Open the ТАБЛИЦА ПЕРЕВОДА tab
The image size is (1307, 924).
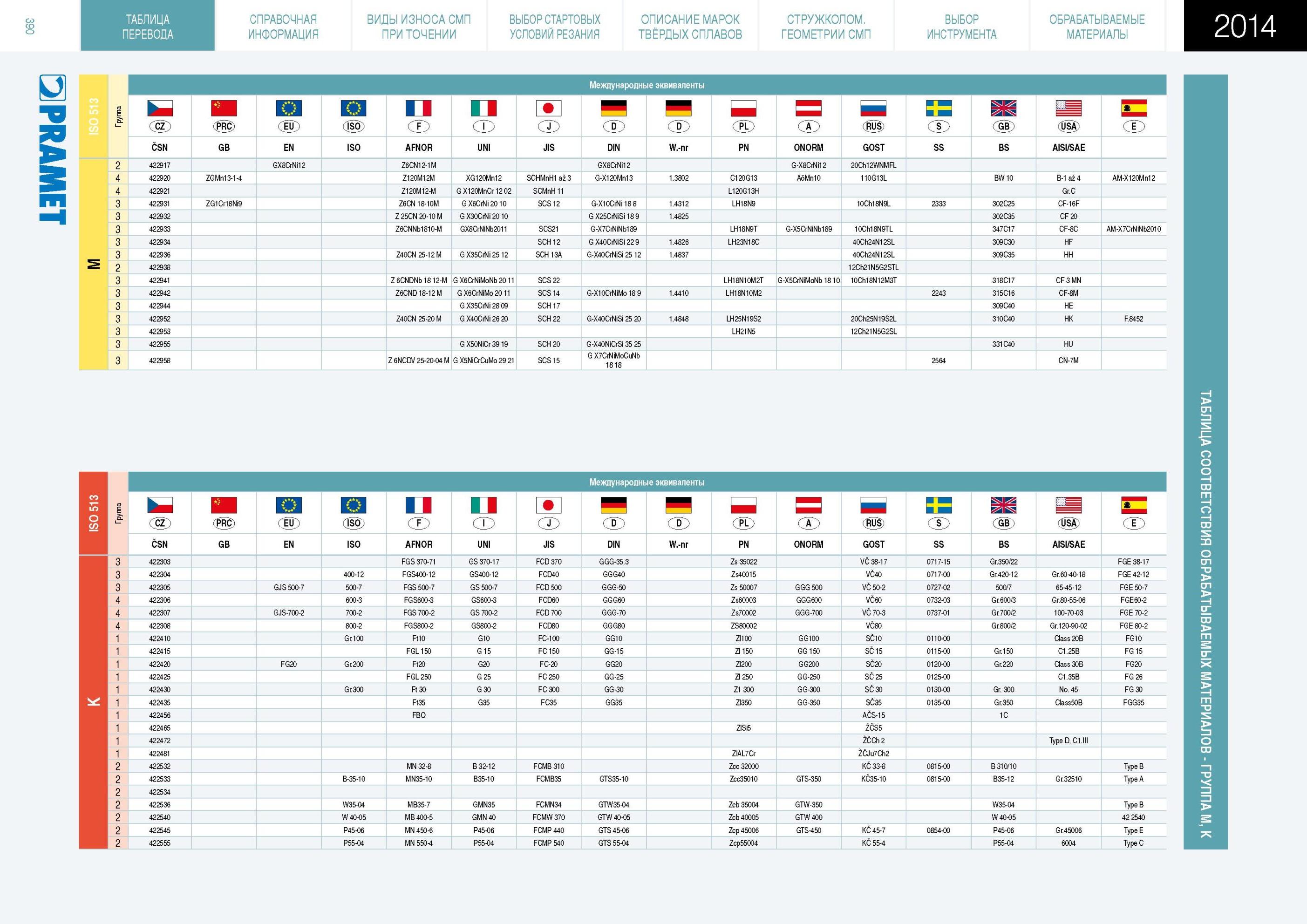[148, 26]
